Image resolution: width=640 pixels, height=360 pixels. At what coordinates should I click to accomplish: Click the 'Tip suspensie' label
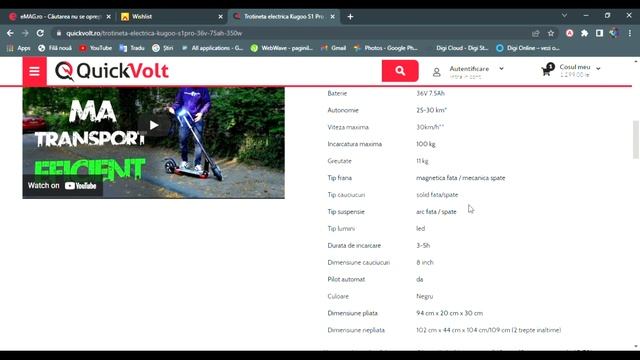tap(346, 212)
